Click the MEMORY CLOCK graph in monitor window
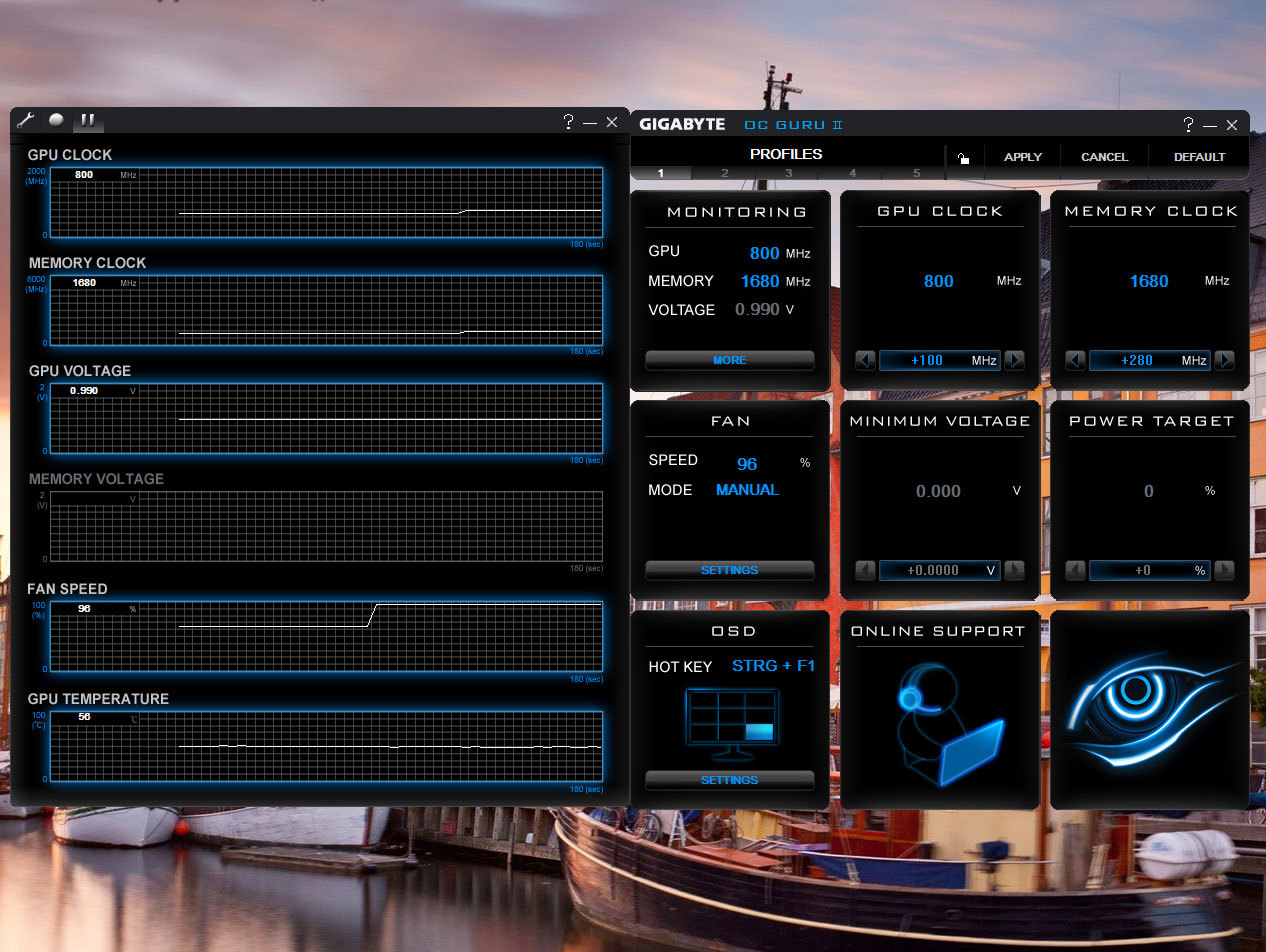Screen dimensions: 1266x952 click(326, 310)
